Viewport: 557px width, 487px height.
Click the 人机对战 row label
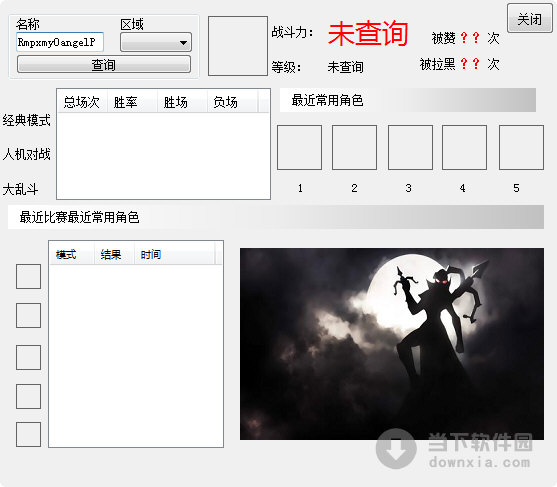[x=26, y=155]
